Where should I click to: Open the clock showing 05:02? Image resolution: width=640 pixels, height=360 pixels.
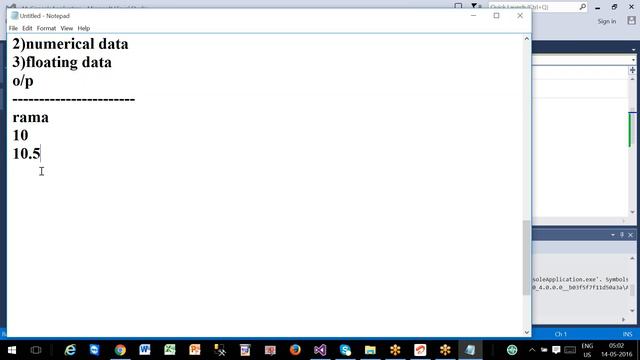pyautogui.click(x=616, y=350)
